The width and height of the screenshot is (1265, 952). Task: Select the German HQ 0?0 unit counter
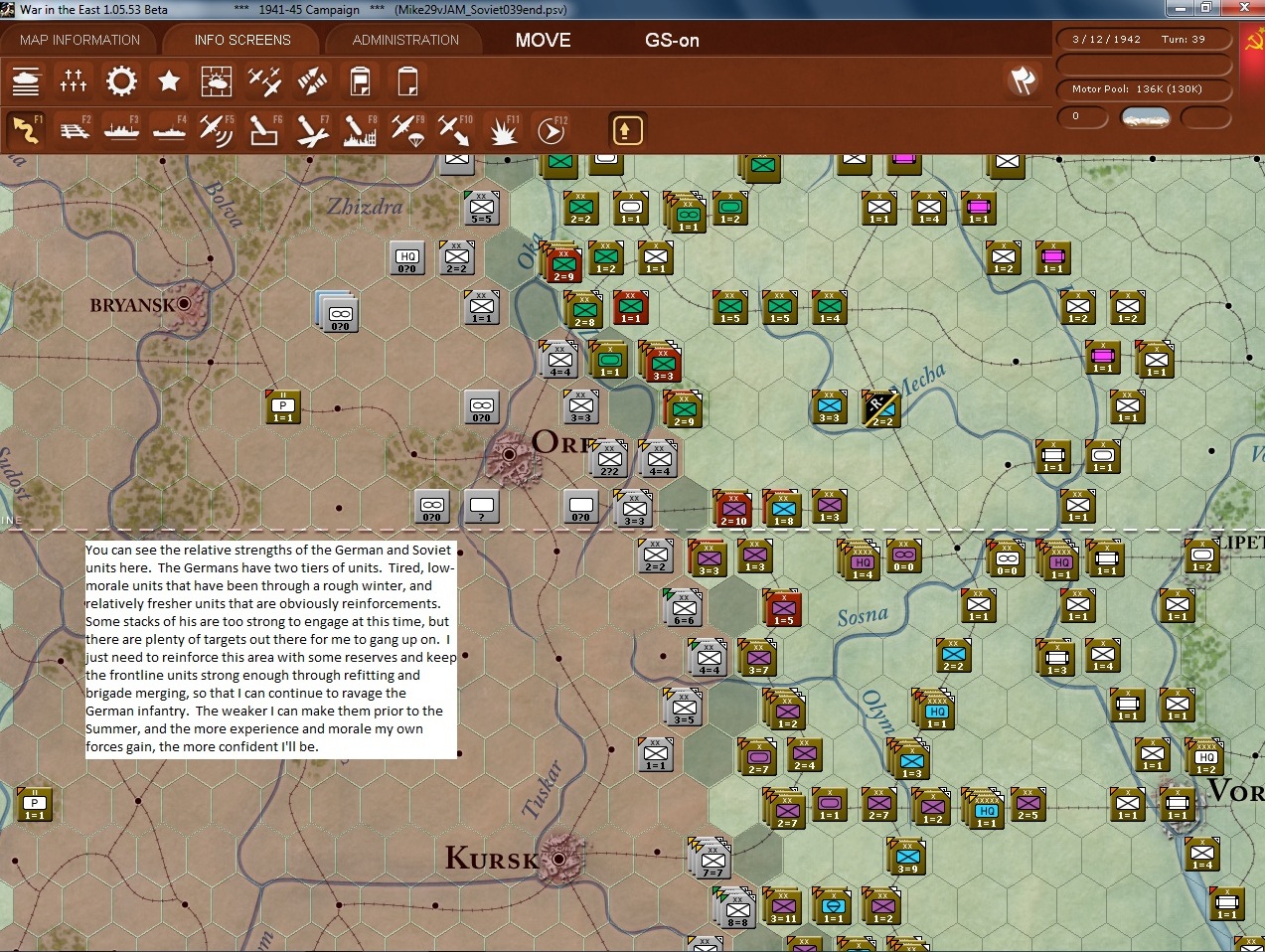point(406,257)
